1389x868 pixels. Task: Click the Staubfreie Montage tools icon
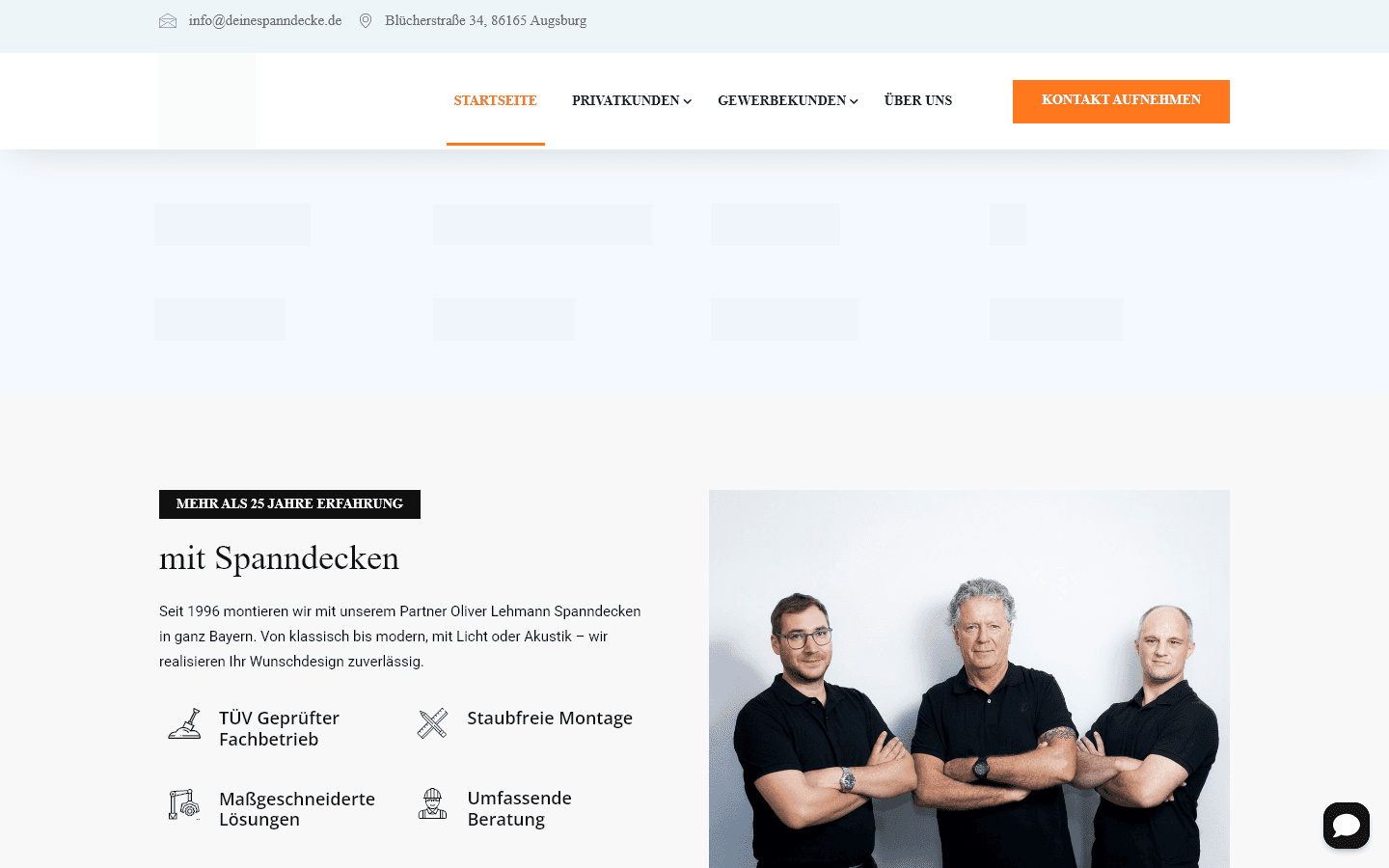click(432, 723)
